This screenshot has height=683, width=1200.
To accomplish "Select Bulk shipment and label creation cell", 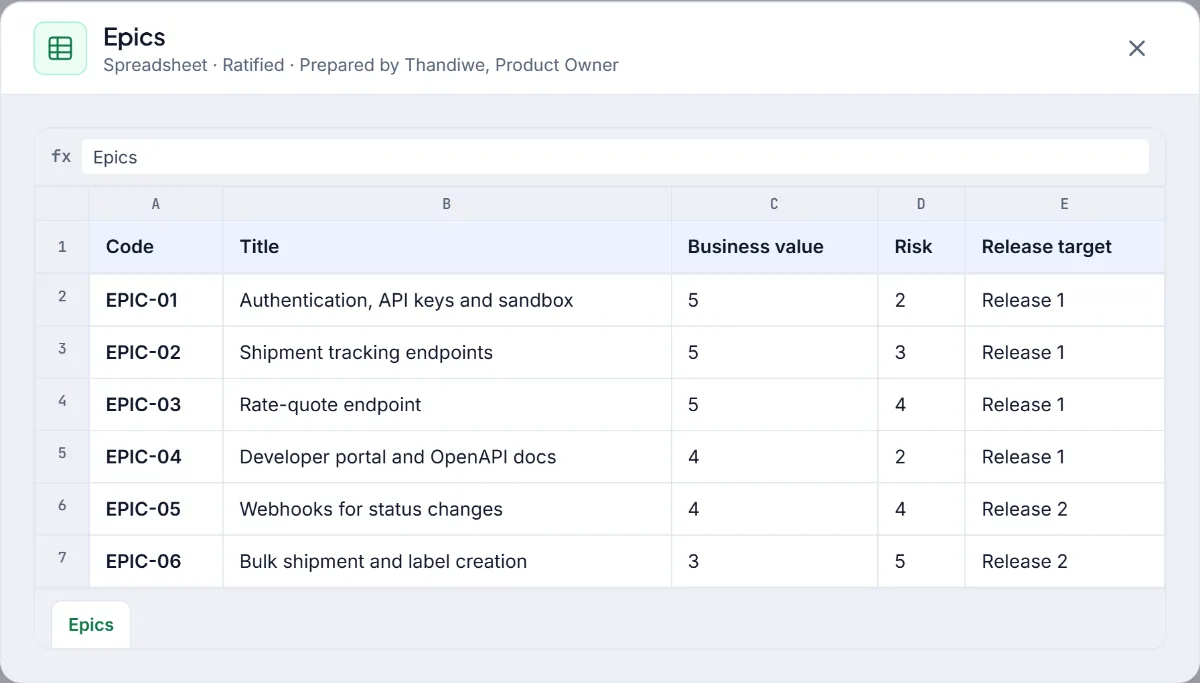I will [447, 560].
